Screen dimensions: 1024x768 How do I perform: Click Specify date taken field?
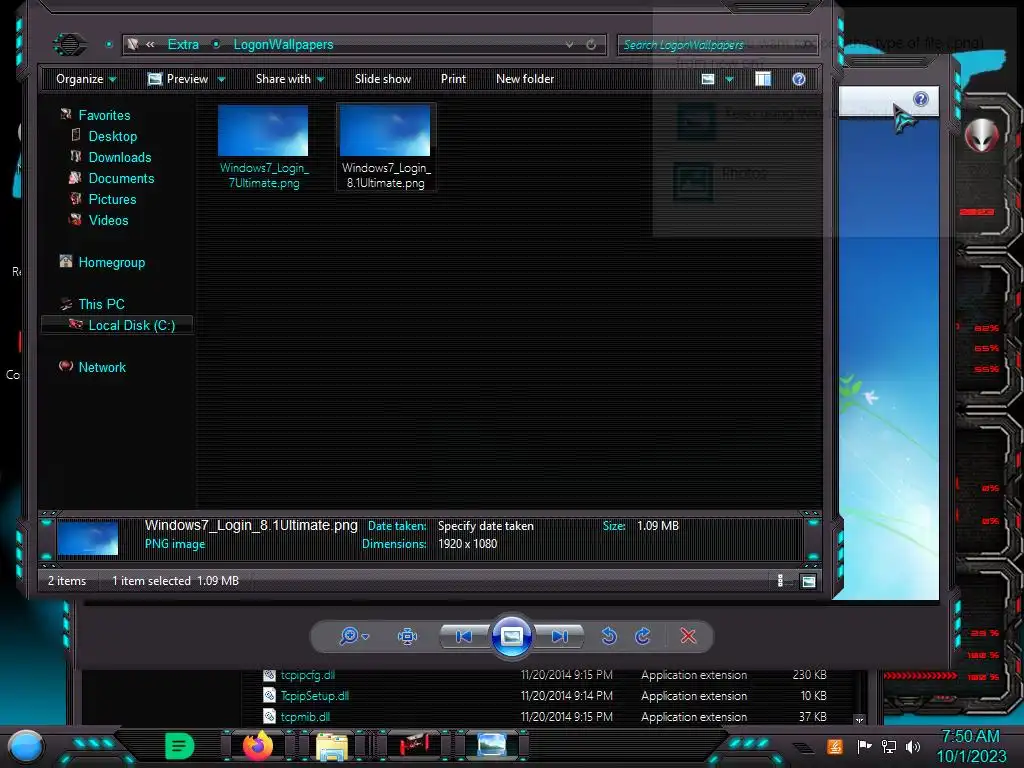[485, 526]
